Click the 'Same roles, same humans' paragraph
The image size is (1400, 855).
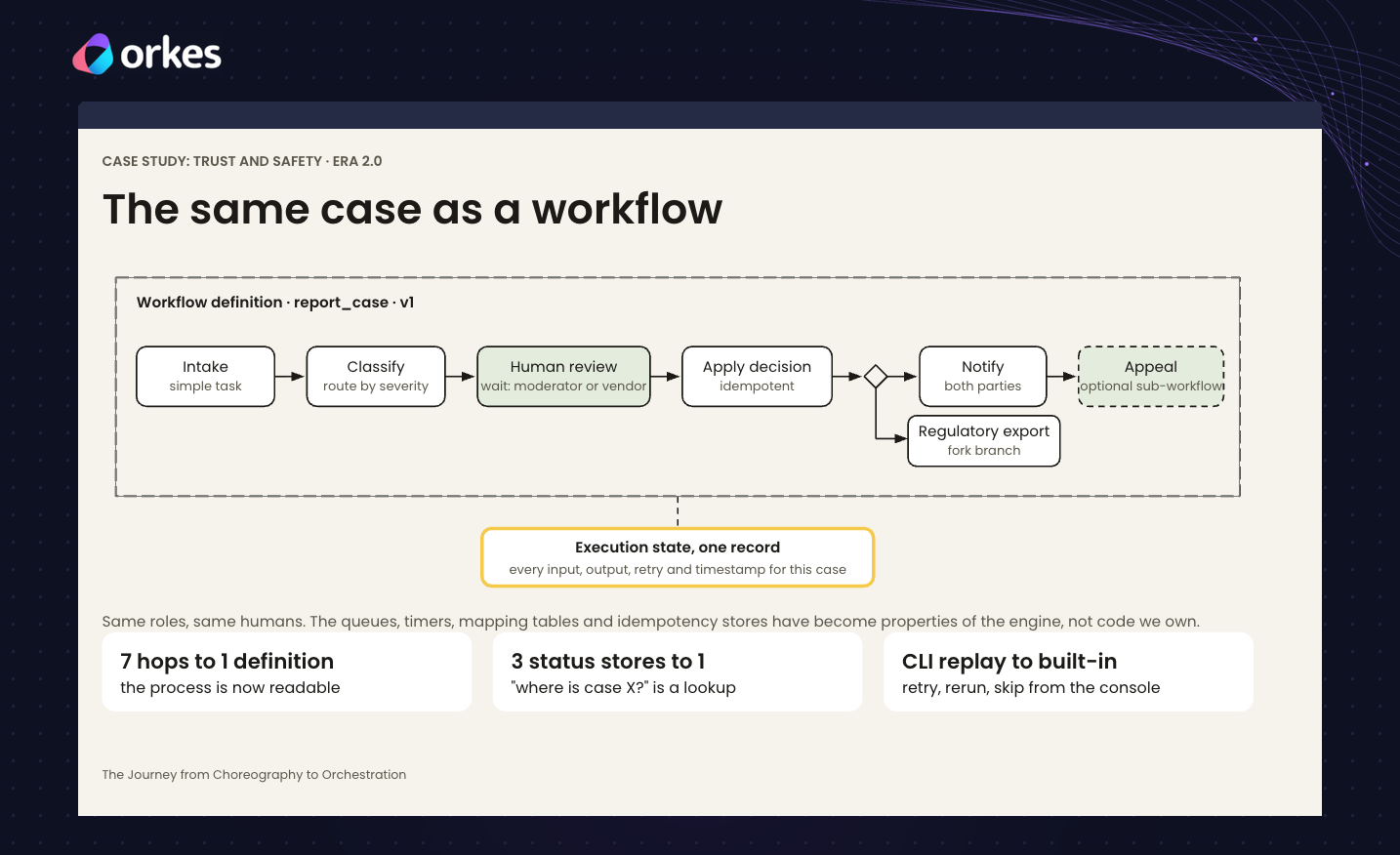click(650, 621)
